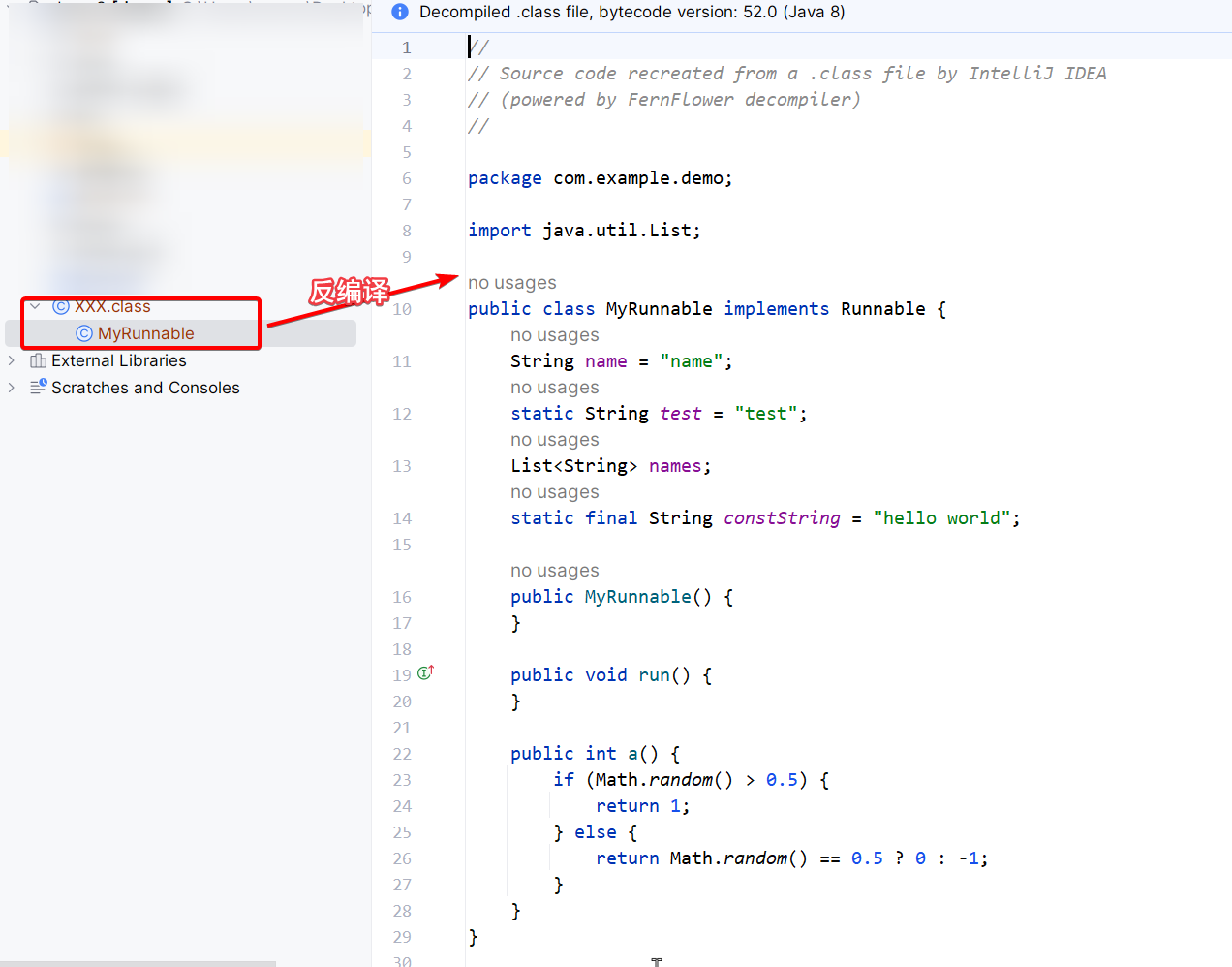Click Runnable interface name in class declaration
Image resolution: width=1232 pixels, height=967 pixels.
pos(882,309)
